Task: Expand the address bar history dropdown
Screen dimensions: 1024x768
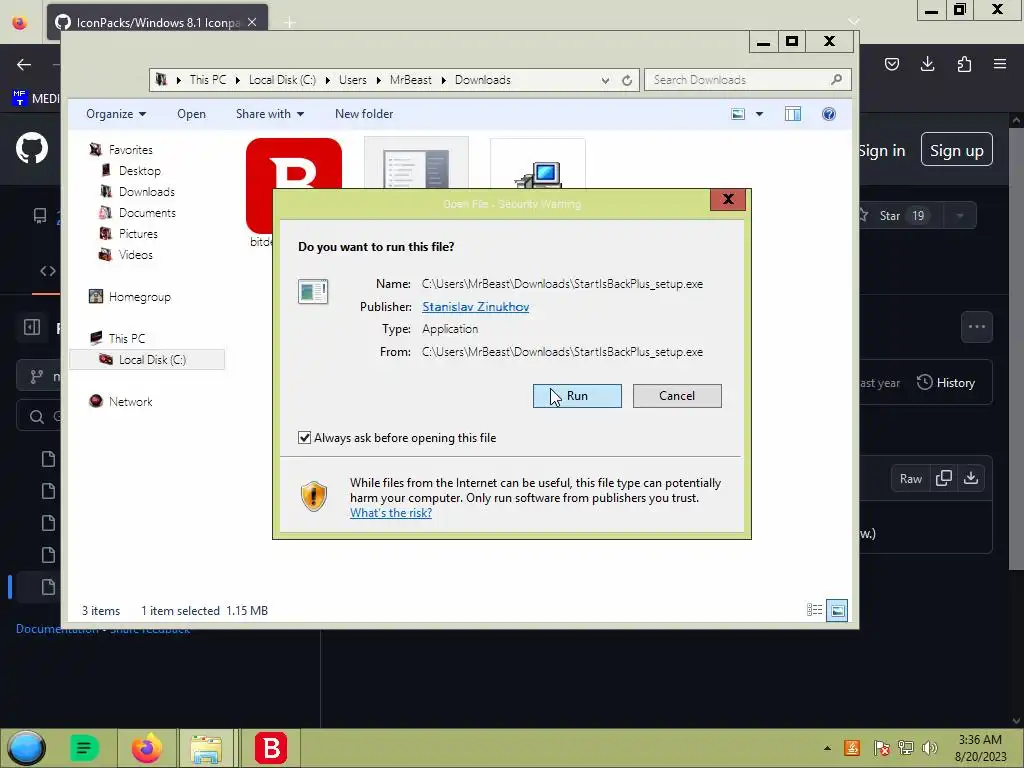Action: 605,80
